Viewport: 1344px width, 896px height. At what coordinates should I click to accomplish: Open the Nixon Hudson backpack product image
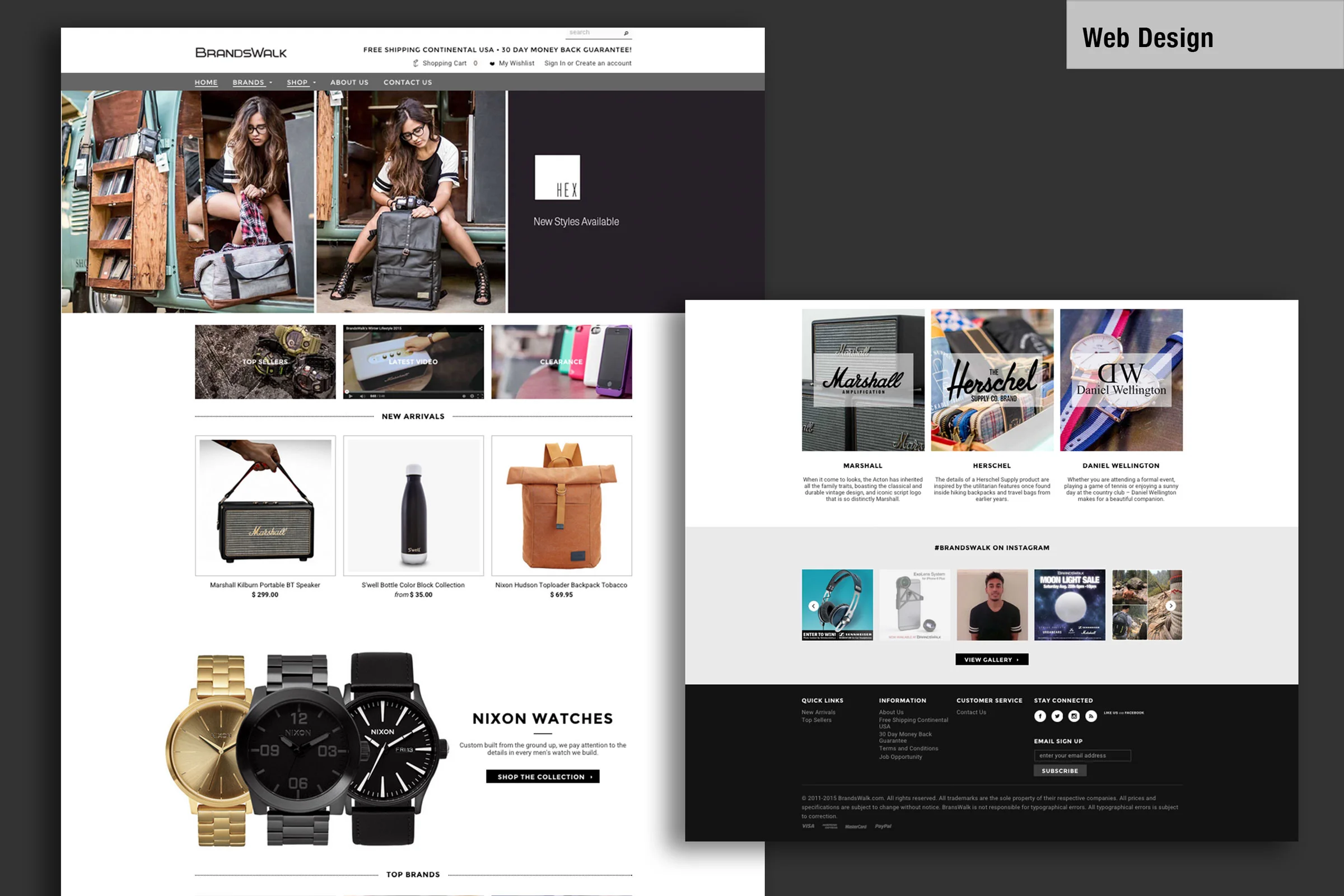click(x=561, y=506)
